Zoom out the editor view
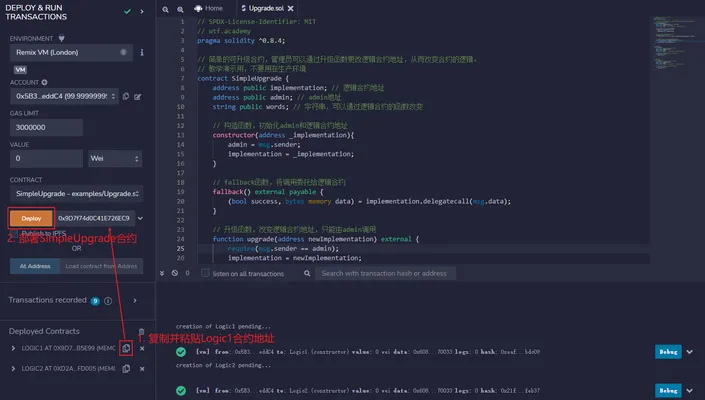The width and height of the screenshot is (705, 400). pos(165,9)
